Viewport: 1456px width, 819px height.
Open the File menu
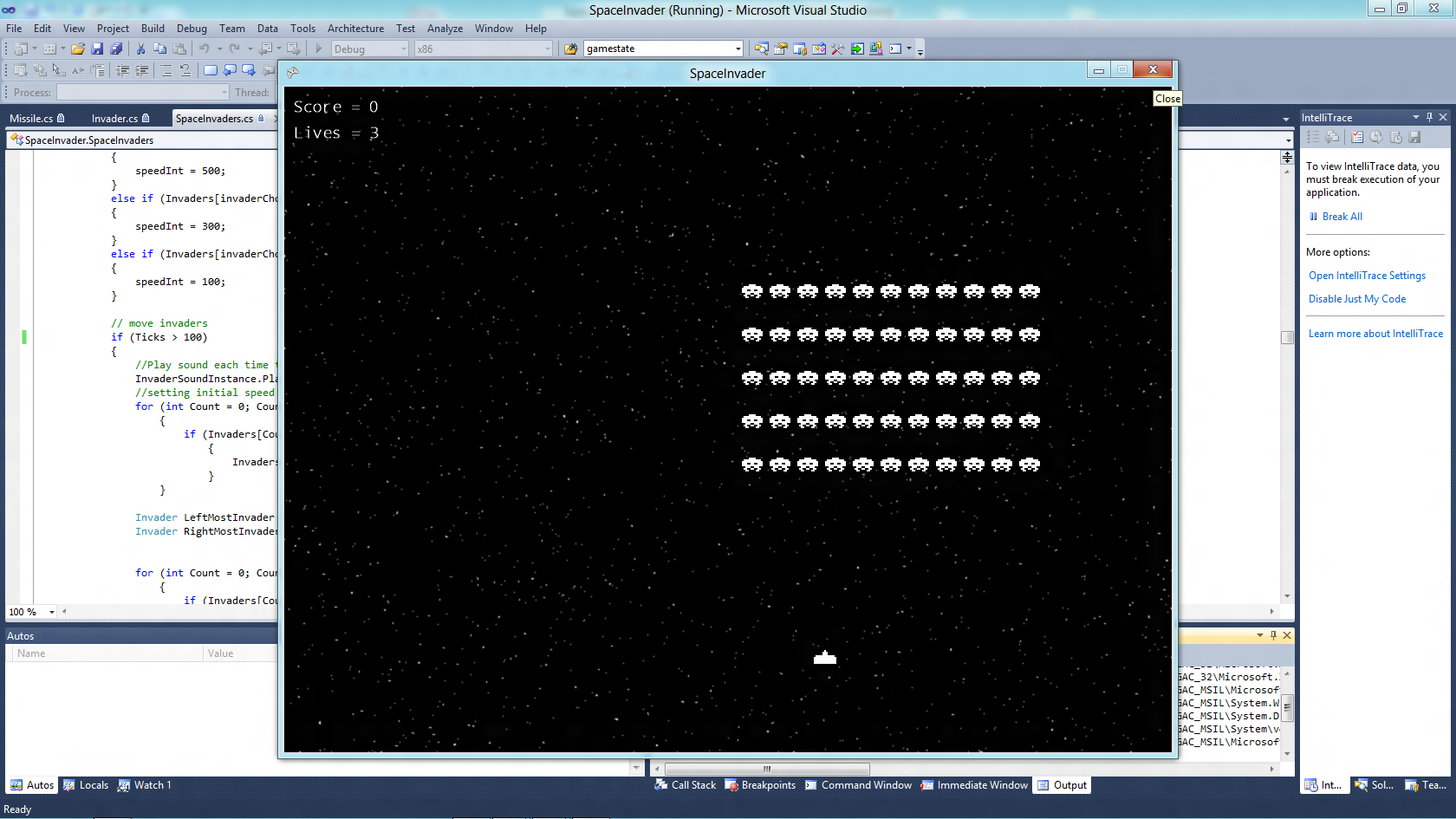click(x=14, y=29)
